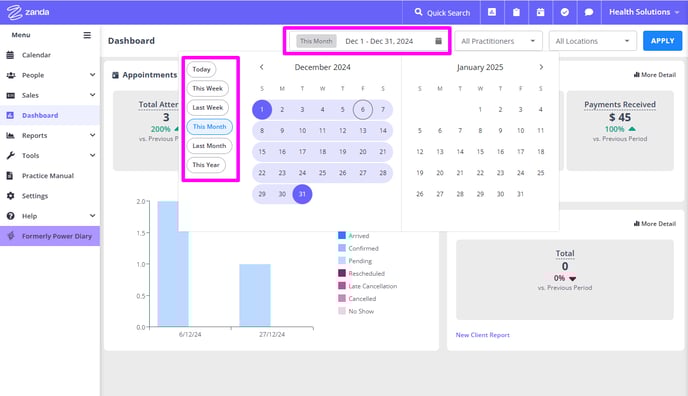The width and height of the screenshot is (688, 396).
Task: Select the Last Week preset
Action: click(208, 107)
